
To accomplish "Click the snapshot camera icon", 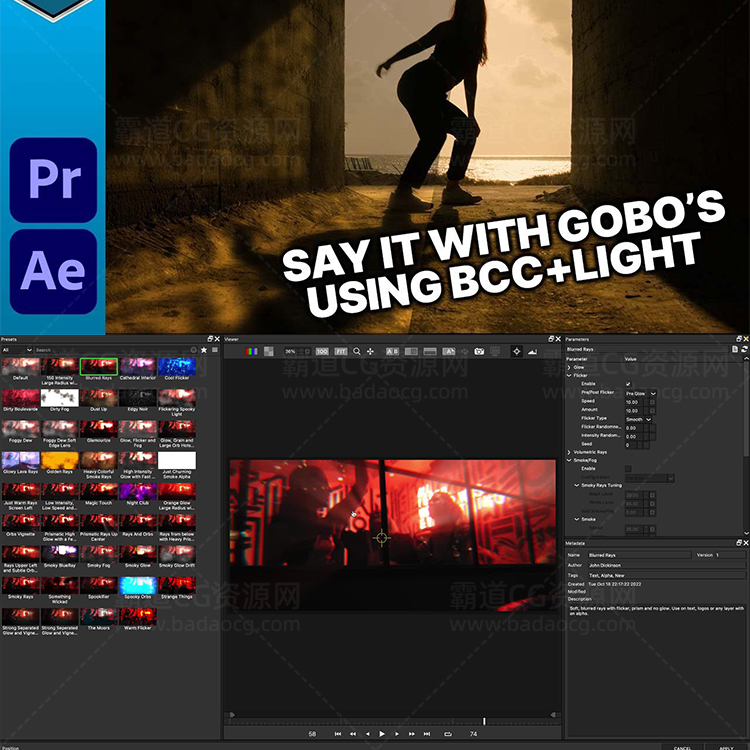I will pos(479,352).
